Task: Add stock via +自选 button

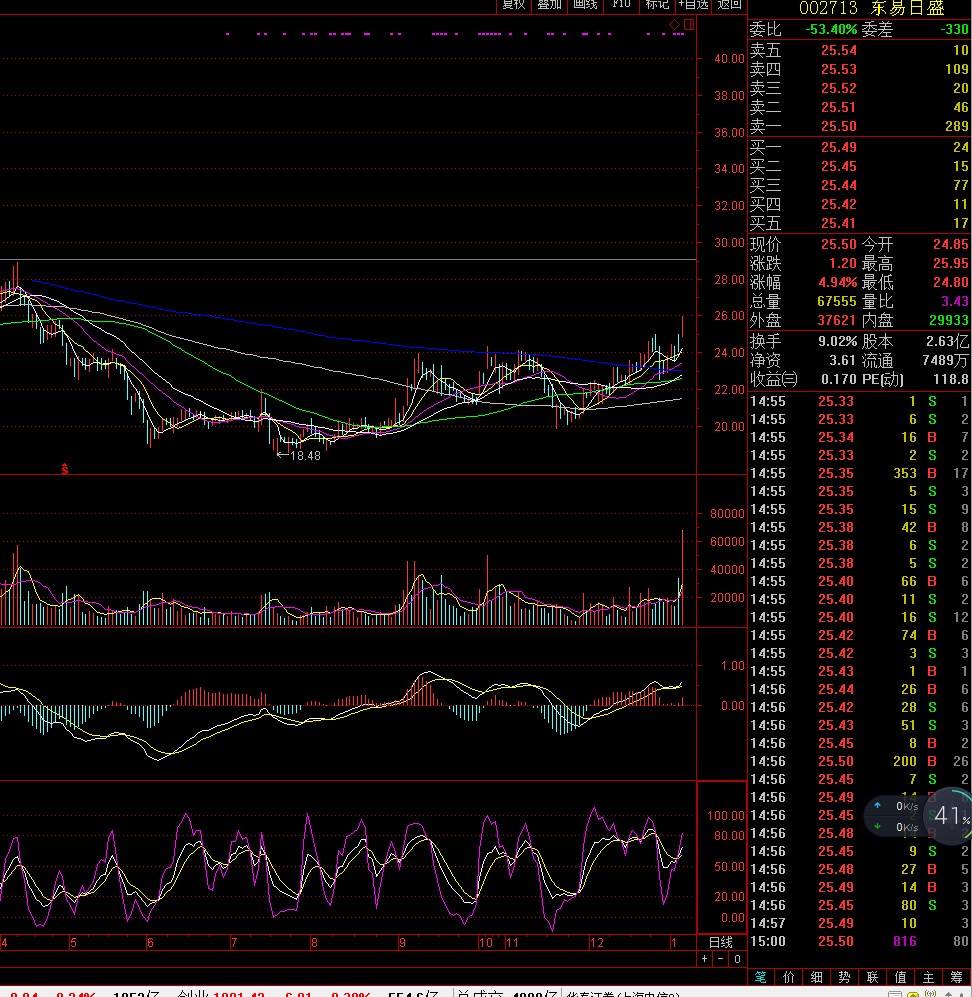Action: point(693,5)
